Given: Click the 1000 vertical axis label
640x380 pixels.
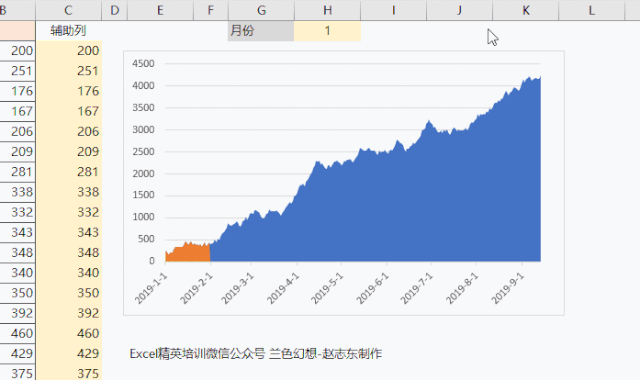Looking at the screenshot, I should [x=143, y=217].
